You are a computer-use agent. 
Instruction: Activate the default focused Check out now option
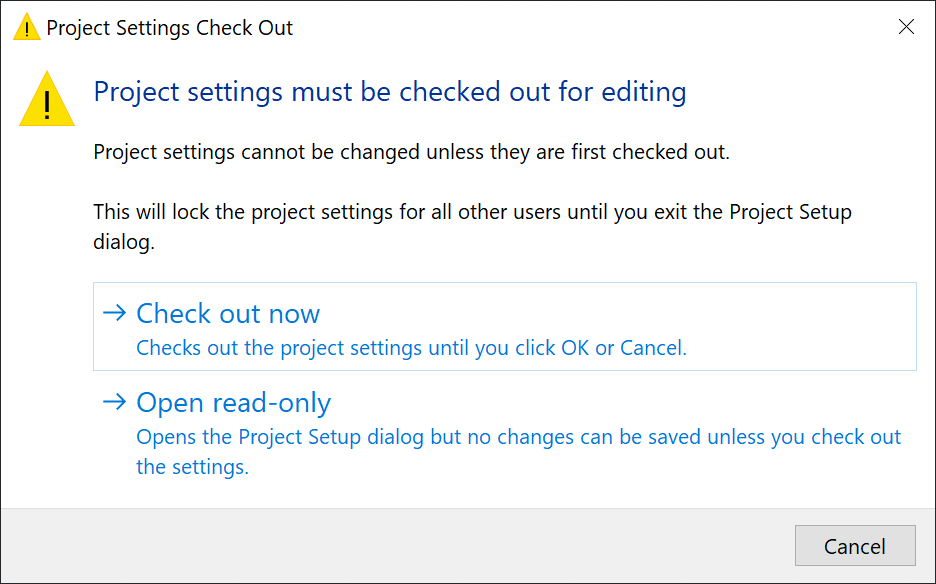pyautogui.click(x=227, y=313)
